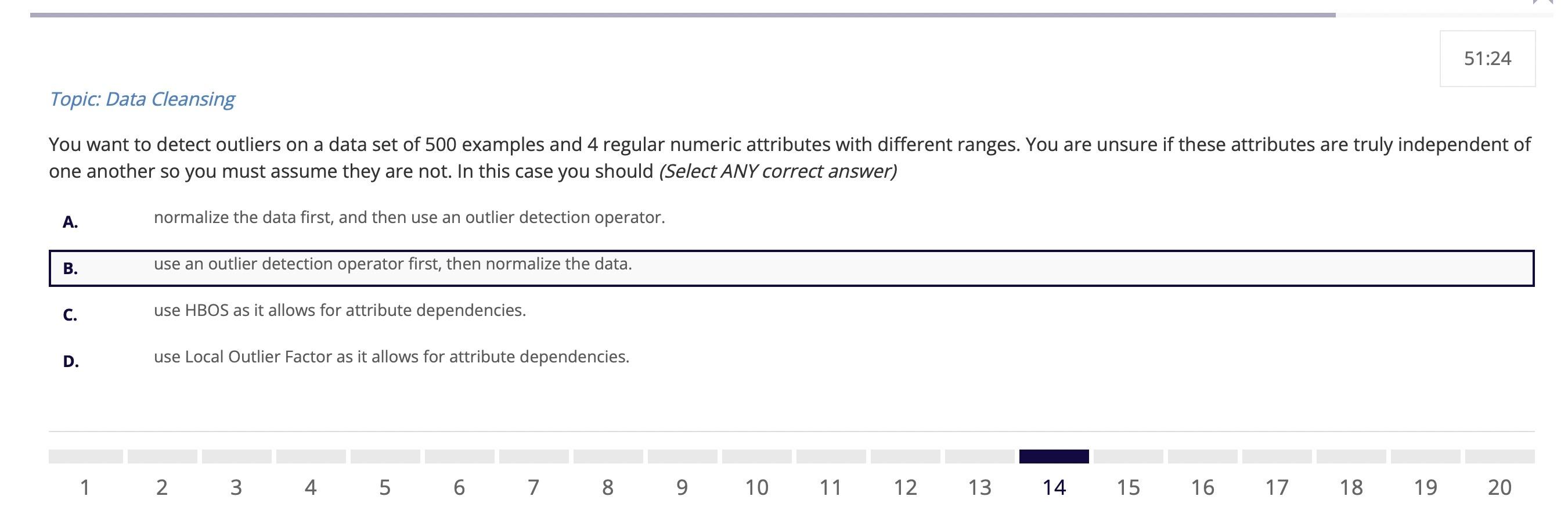1568x514 pixels.
Task: Jump to question 5
Action: pyautogui.click(x=385, y=487)
